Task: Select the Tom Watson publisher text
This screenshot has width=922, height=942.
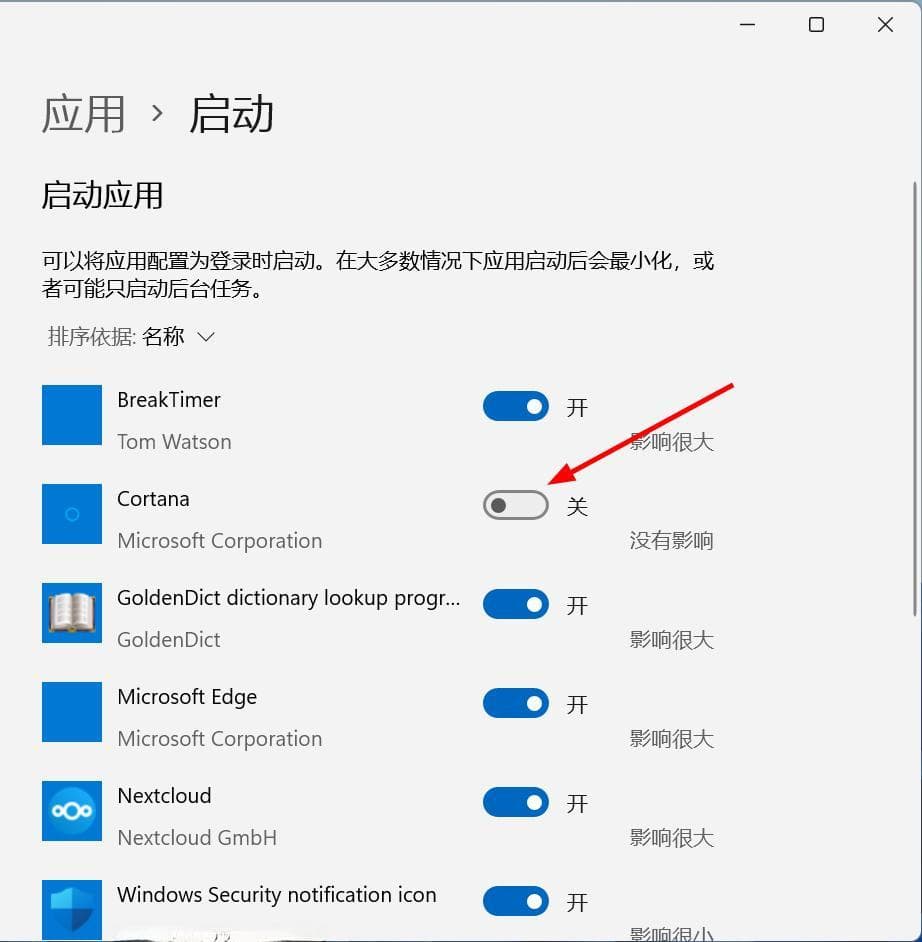Action: (174, 442)
